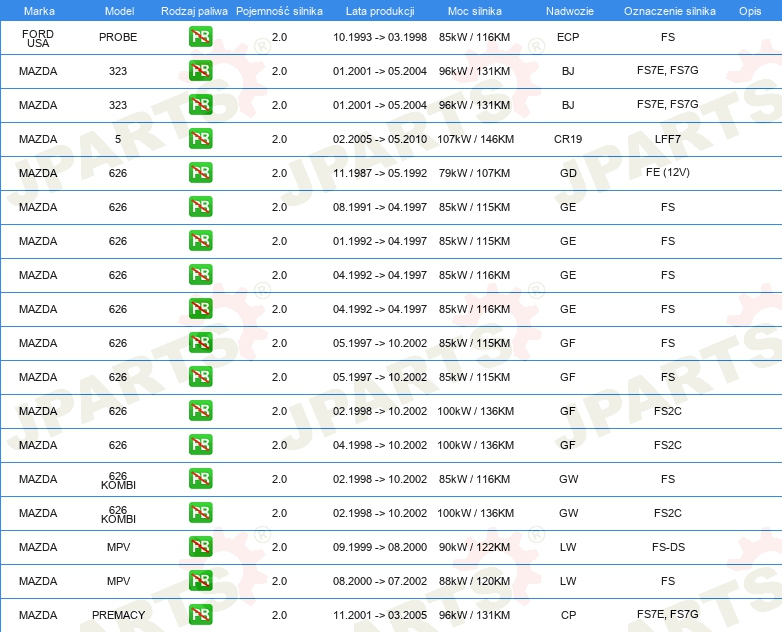
Task: Click LW in the 88kW / 120KM row
Action: (x=568, y=581)
